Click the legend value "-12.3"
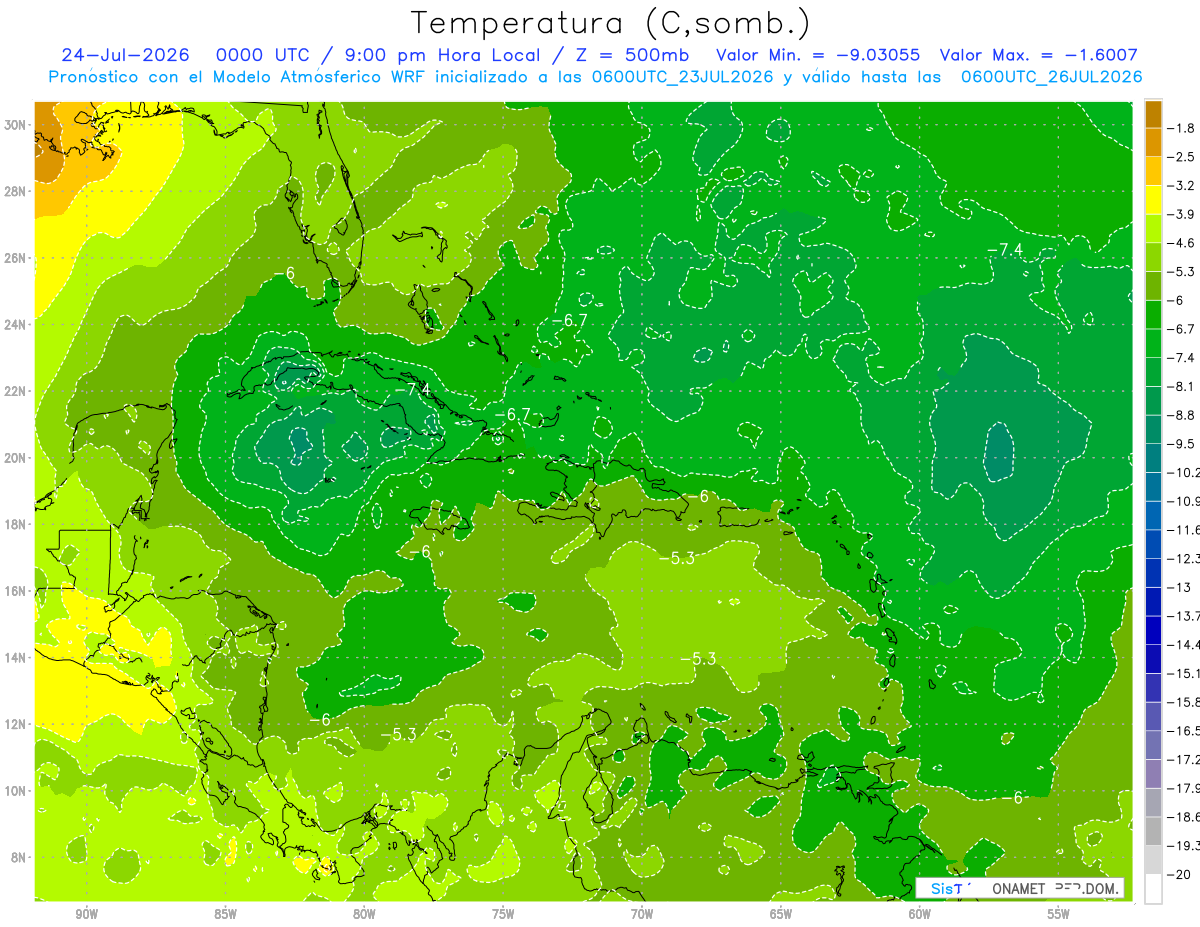This screenshot has height=927, width=1200. pyautogui.click(x=1184, y=558)
